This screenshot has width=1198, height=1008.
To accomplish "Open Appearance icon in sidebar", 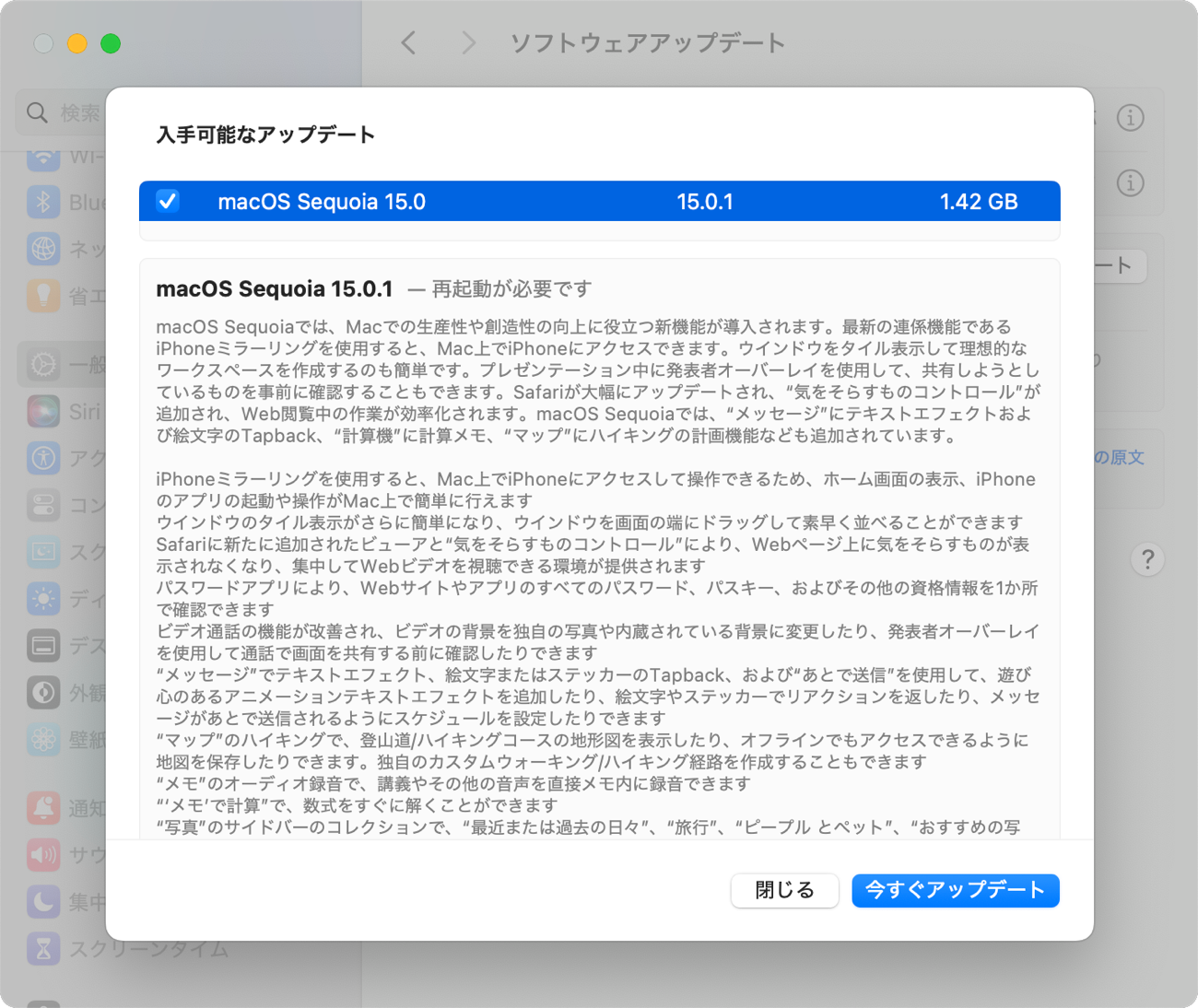I will pos(43,692).
